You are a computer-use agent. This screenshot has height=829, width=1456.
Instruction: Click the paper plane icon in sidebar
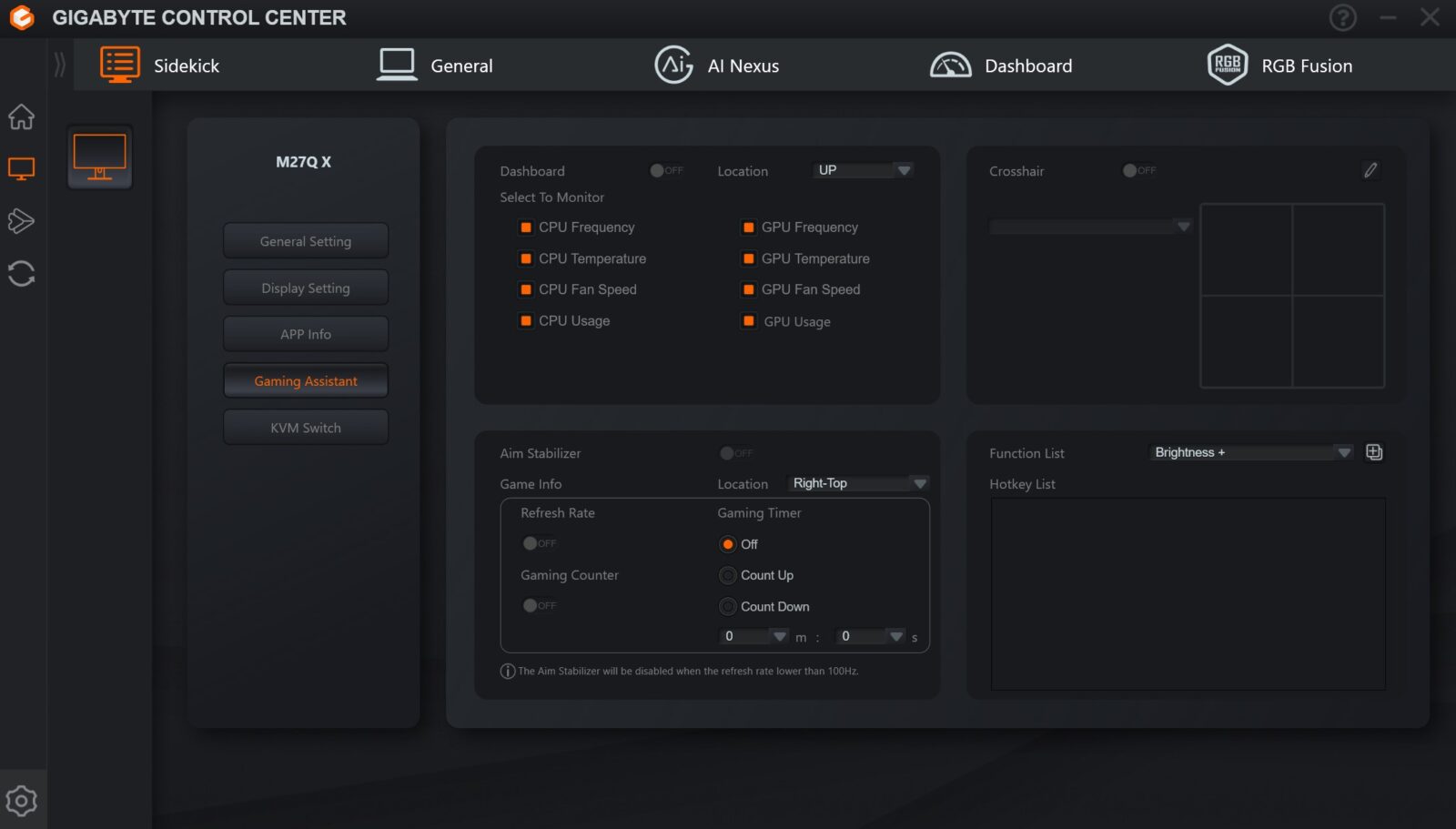pyautogui.click(x=21, y=221)
